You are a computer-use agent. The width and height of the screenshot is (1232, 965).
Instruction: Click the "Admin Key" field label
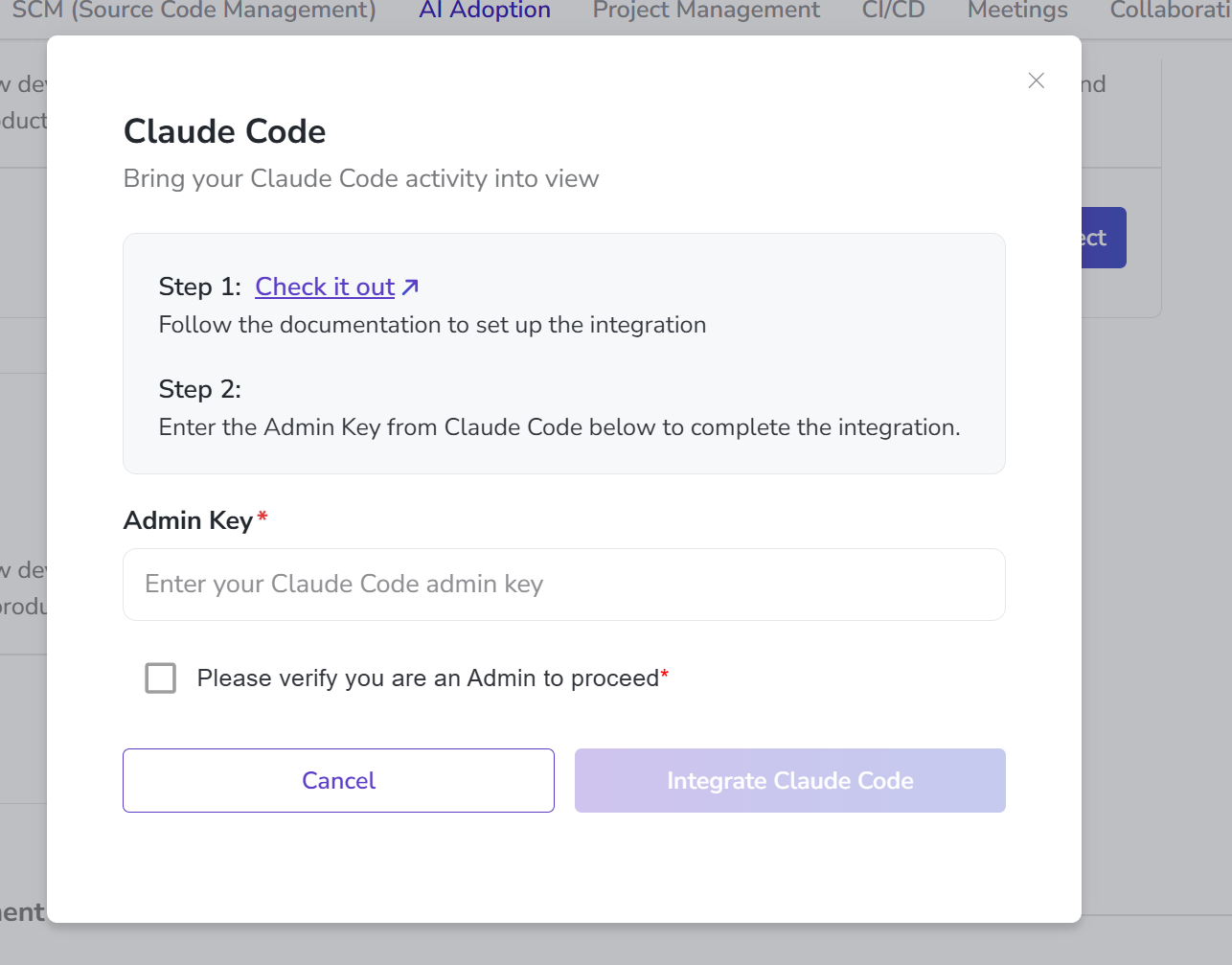coord(189,520)
